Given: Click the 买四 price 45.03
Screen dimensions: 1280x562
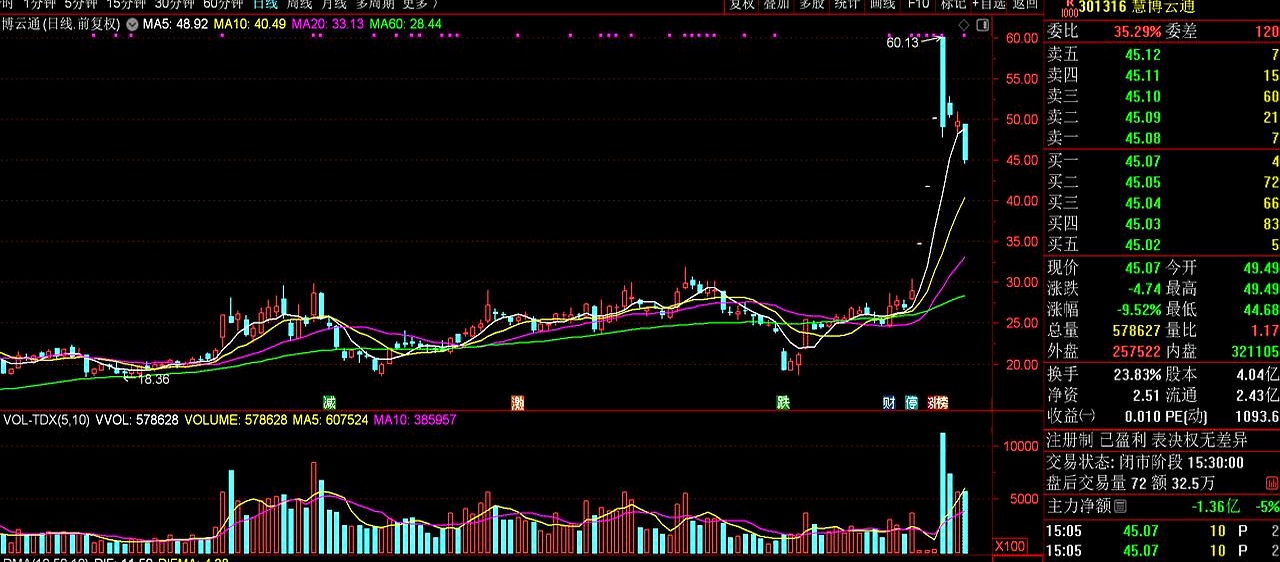Looking at the screenshot, I should point(1143,224).
